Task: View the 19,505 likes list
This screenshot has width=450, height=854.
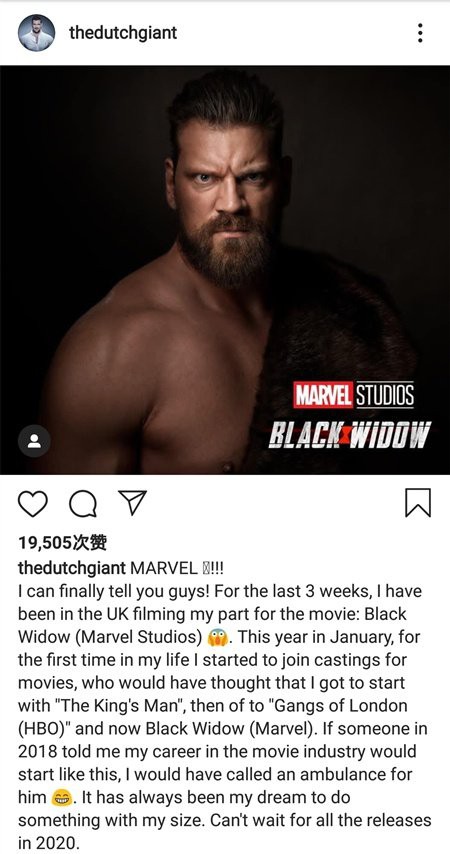Action: tap(62, 542)
